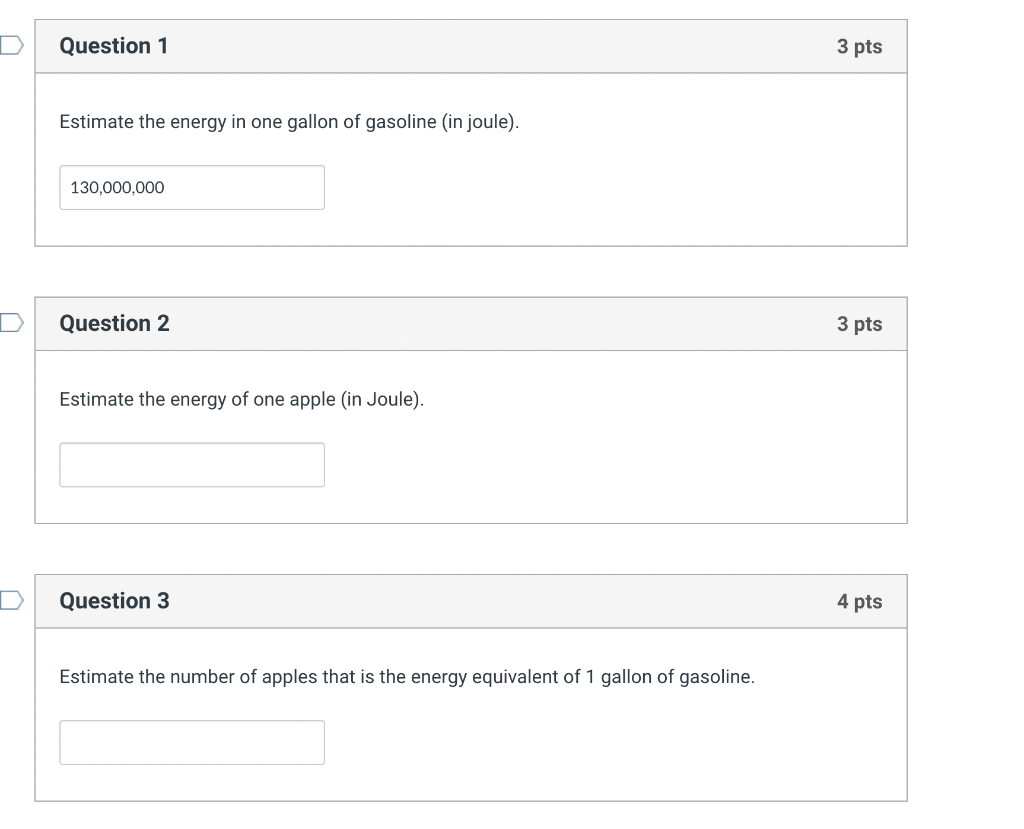The height and width of the screenshot is (829, 1024).
Task: Click the "3 pts" label of Question 2
Action: coord(859,324)
